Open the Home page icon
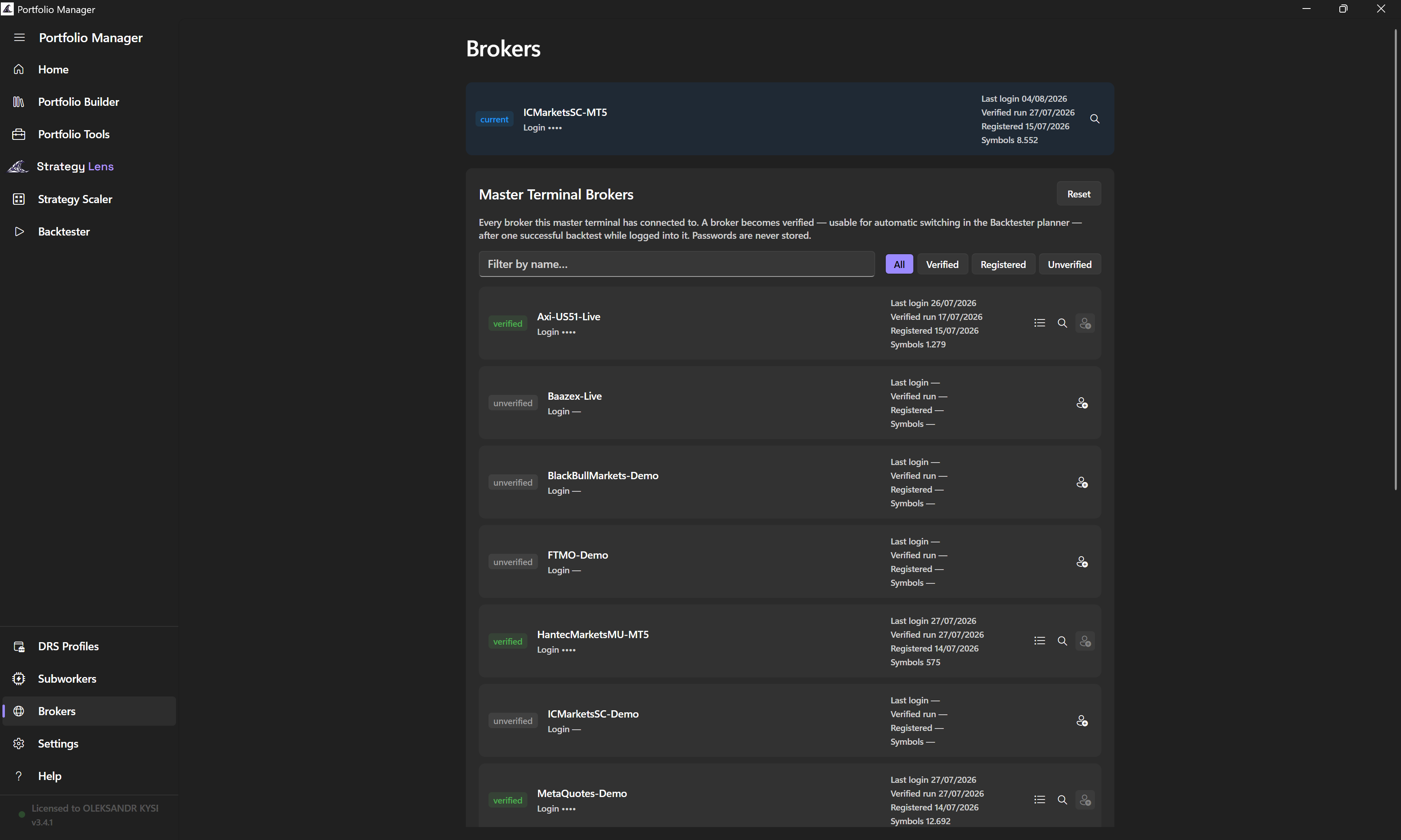Image resolution: width=1401 pixels, height=840 pixels. [x=19, y=69]
